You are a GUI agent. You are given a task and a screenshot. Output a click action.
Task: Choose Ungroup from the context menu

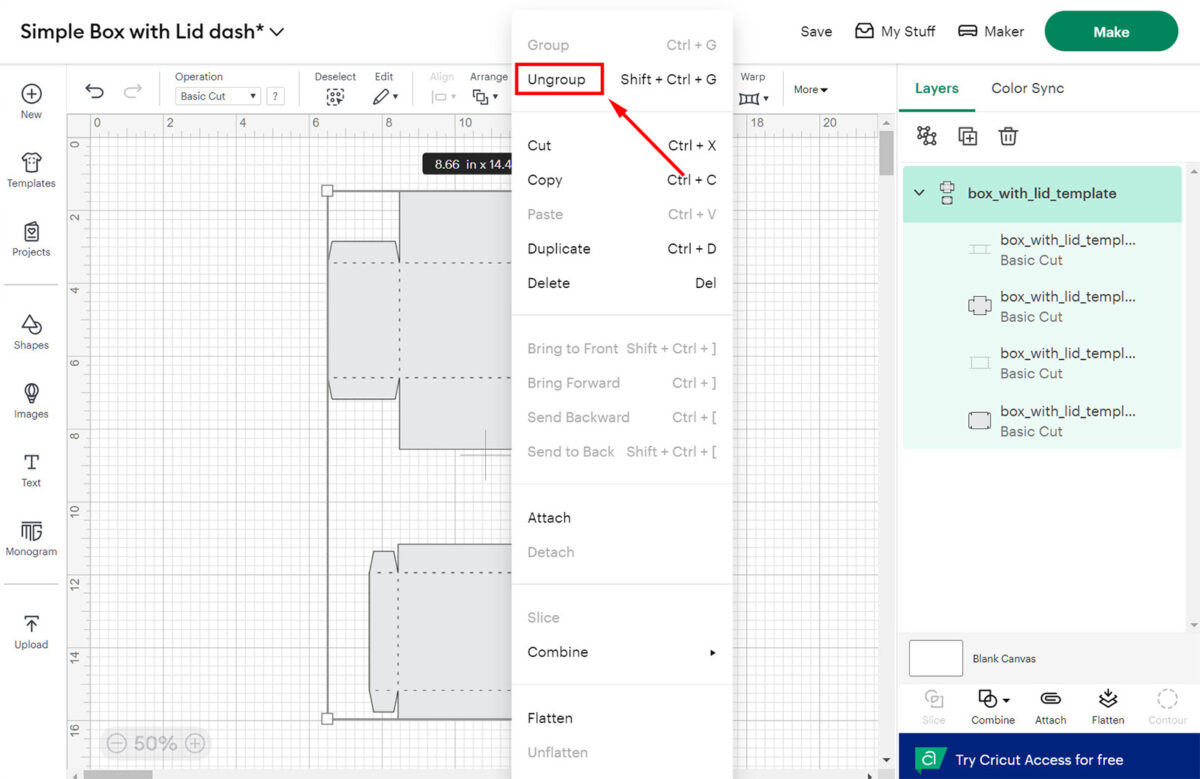(x=559, y=79)
